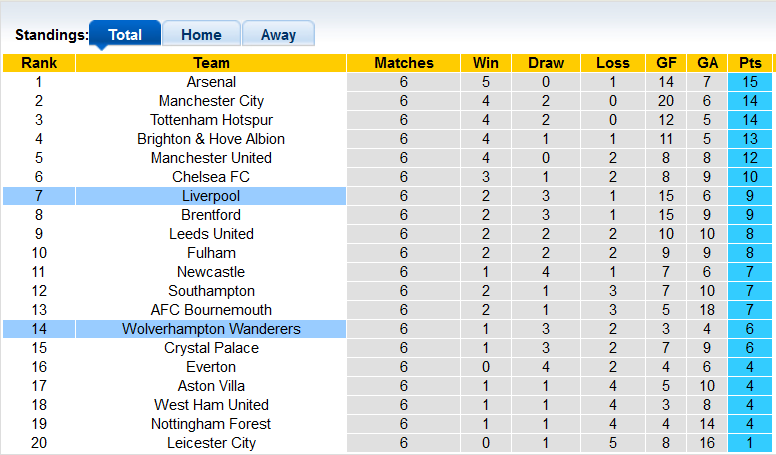Select the Away standings tab
The width and height of the screenshot is (776, 455).
278,34
